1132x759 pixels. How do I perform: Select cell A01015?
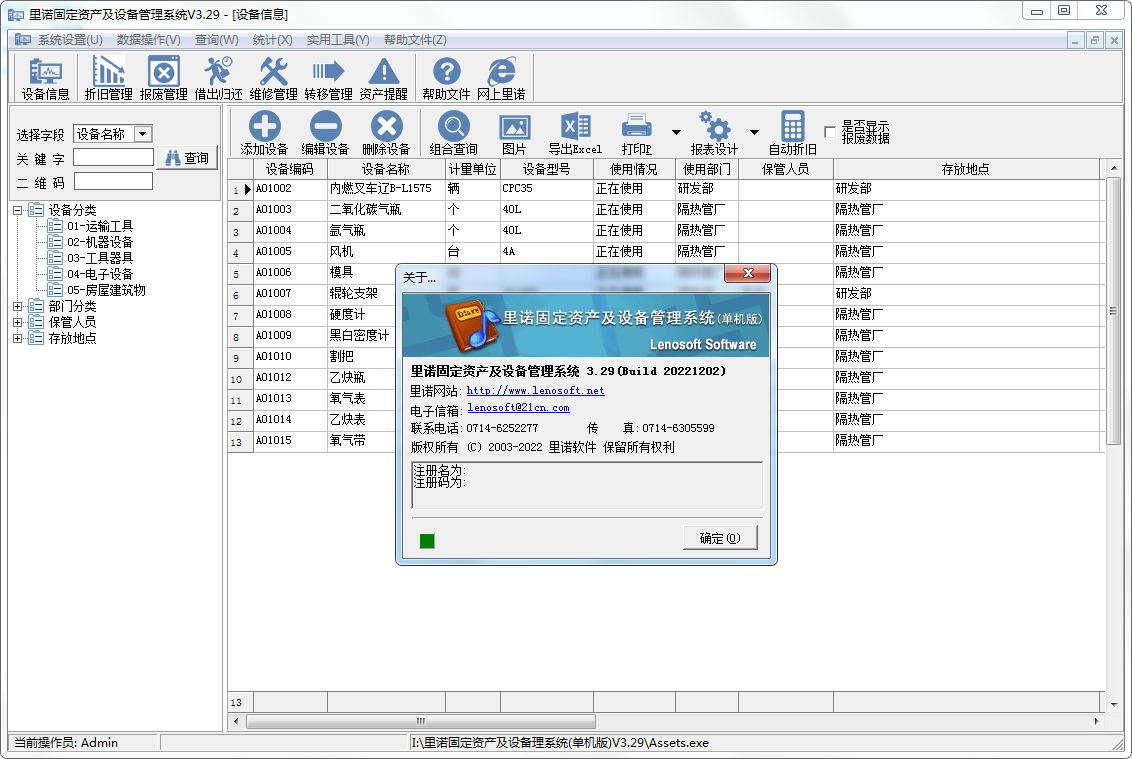click(290, 440)
